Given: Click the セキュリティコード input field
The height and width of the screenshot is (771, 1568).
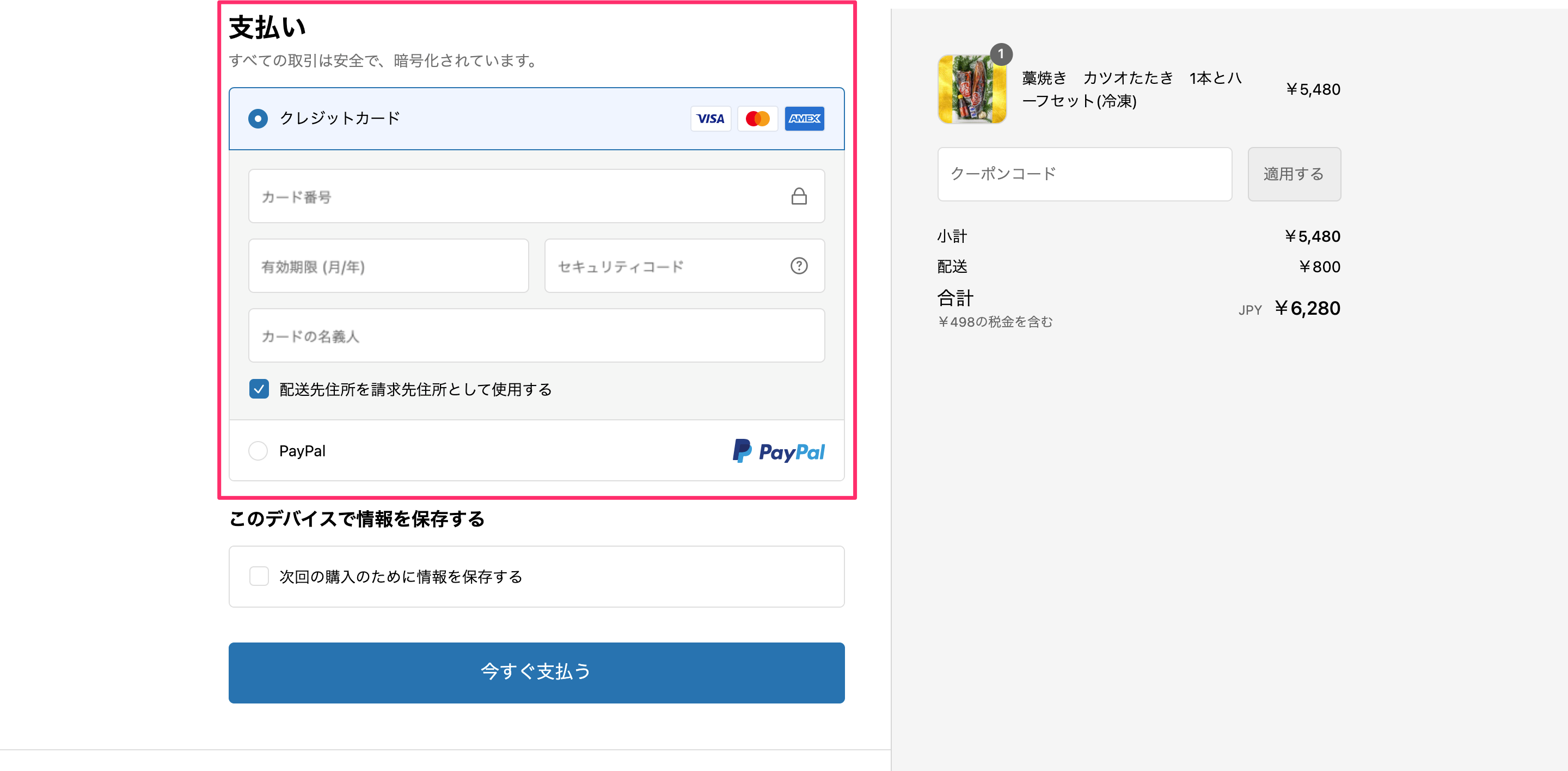Looking at the screenshot, I should (666, 266).
